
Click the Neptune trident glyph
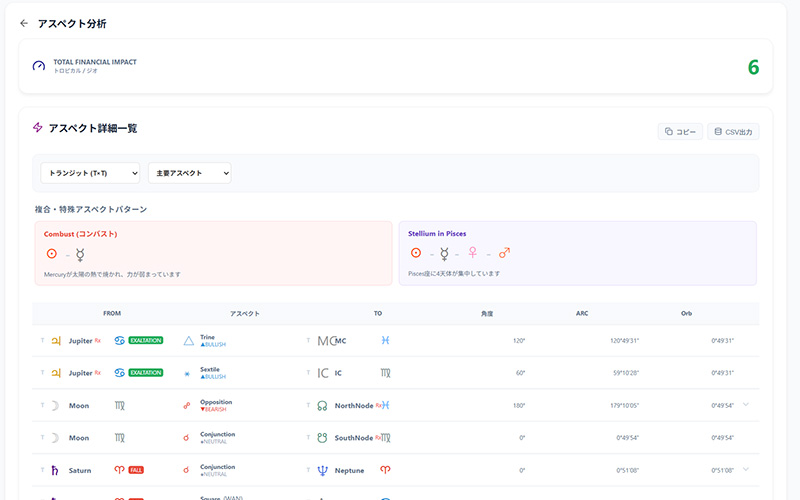(x=322, y=469)
